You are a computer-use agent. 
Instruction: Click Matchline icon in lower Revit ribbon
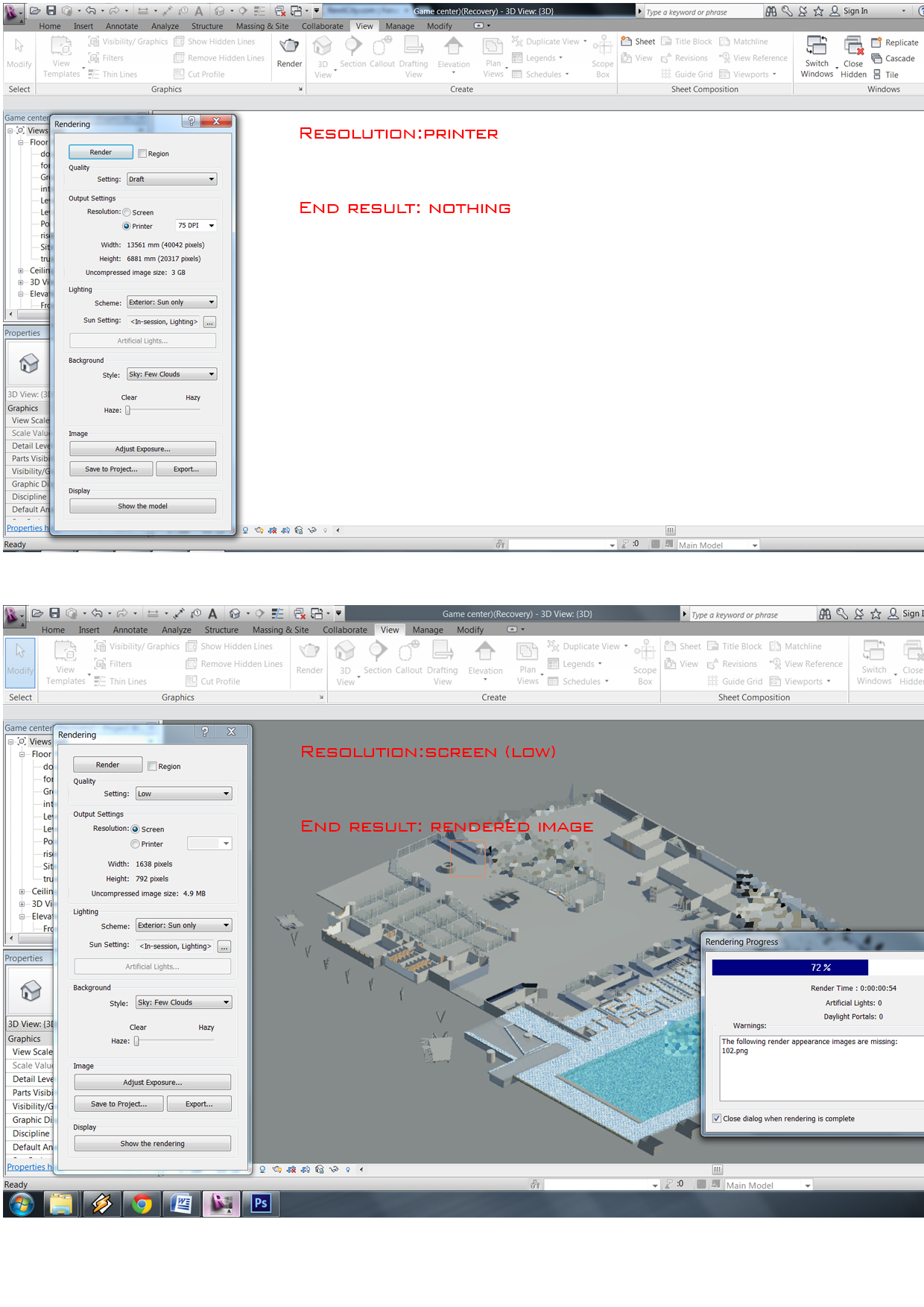[x=775, y=646]
